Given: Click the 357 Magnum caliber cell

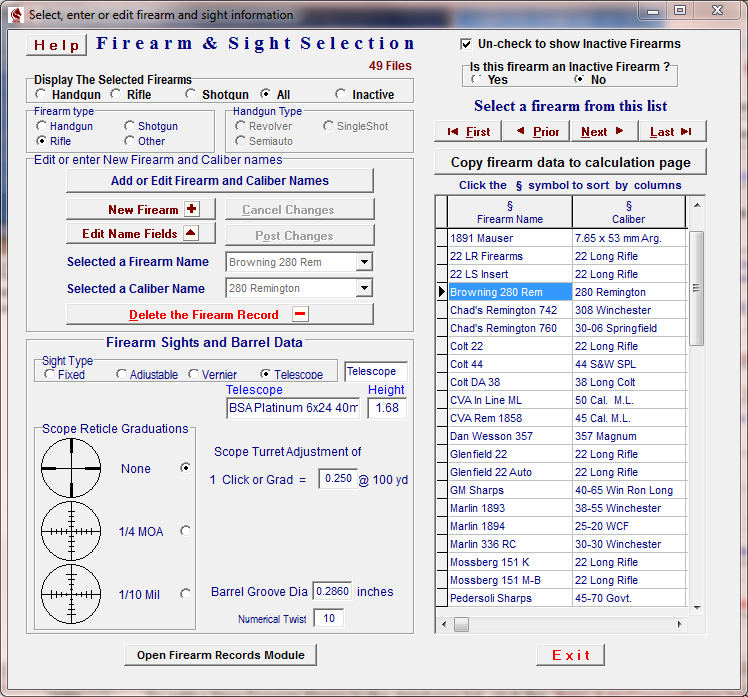Looking at the screenshot, I should (x=629, y=436).
